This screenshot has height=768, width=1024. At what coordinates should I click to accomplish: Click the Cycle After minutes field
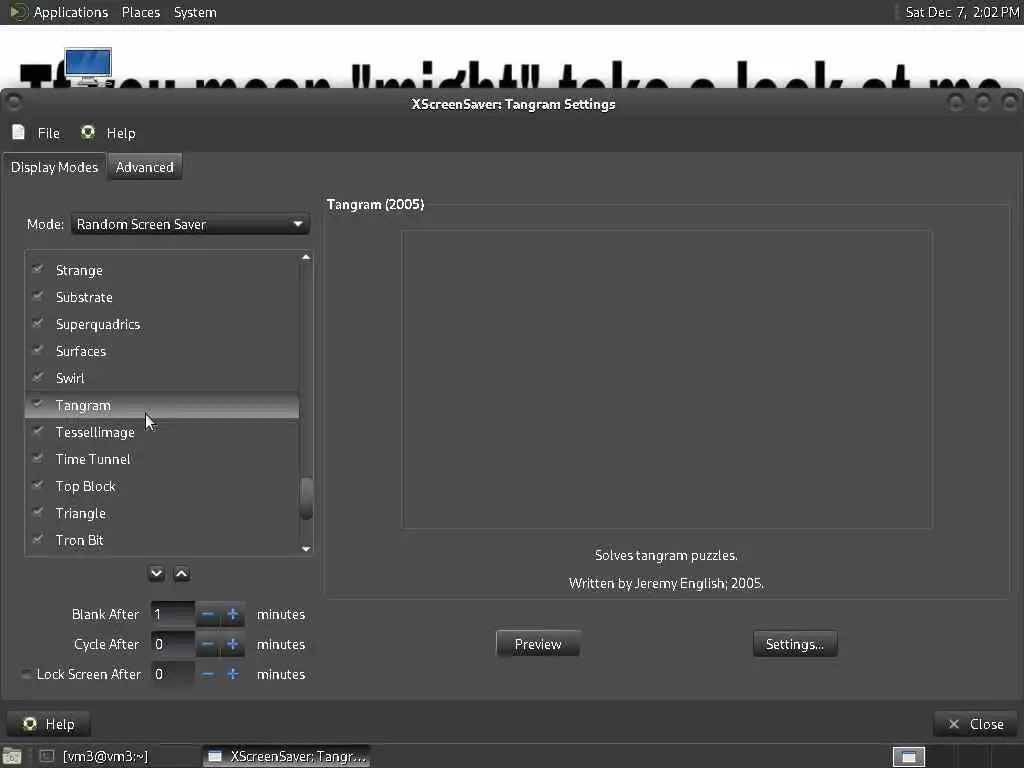[x=172, y=645]
